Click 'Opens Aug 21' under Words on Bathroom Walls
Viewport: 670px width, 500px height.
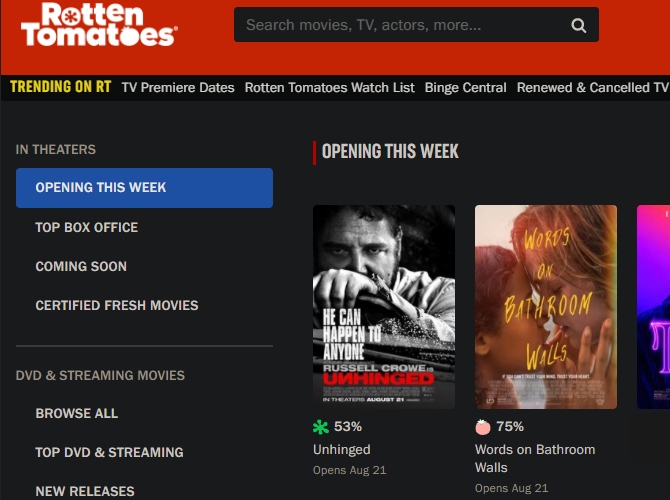(511, 488)
